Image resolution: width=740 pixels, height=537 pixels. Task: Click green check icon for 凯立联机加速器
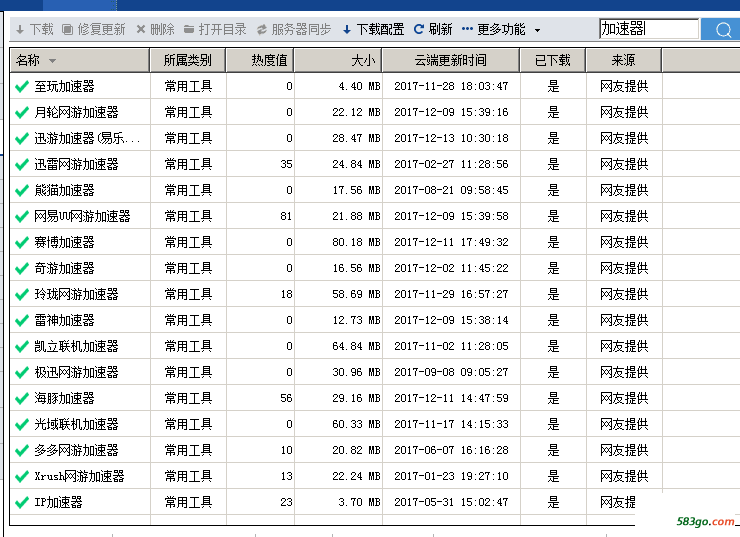[22, 347]
